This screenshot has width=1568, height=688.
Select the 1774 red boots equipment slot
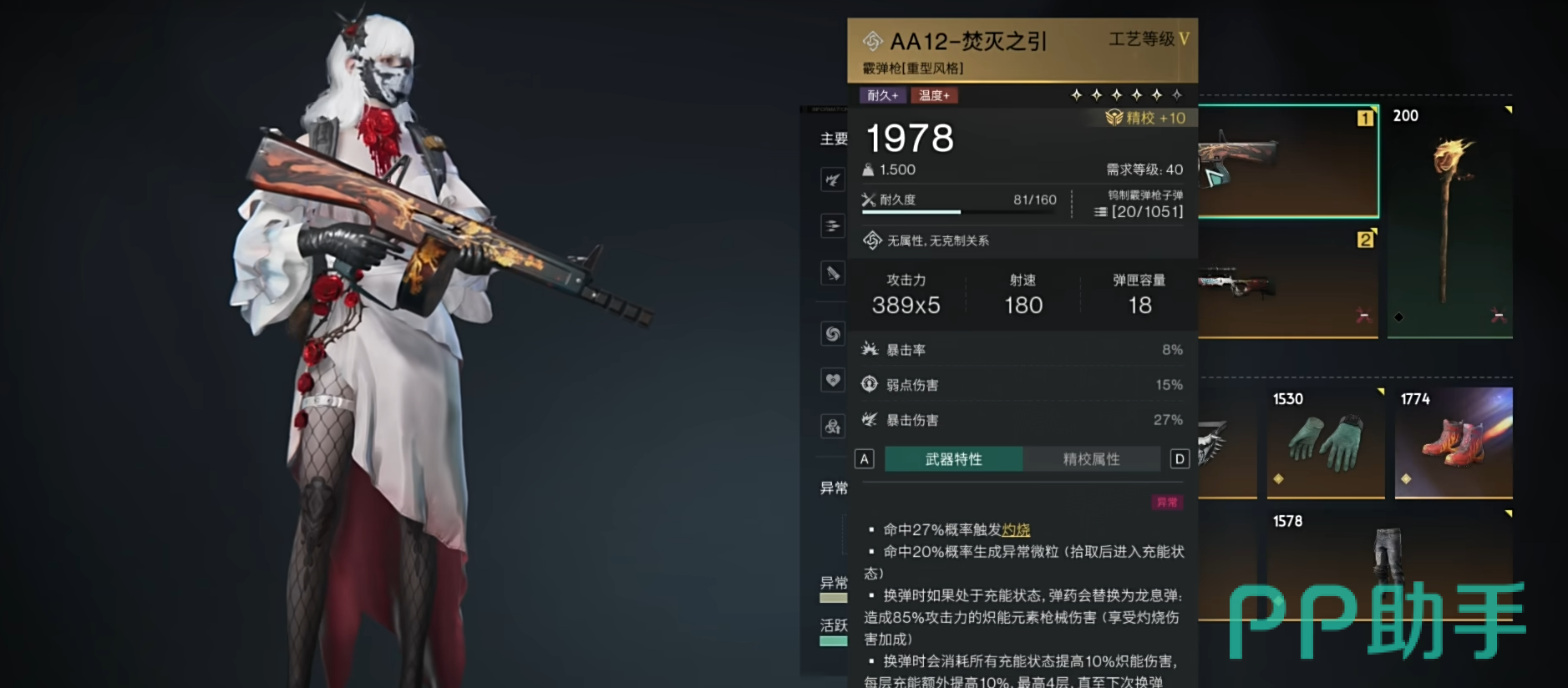click(x=1454, y=443)
